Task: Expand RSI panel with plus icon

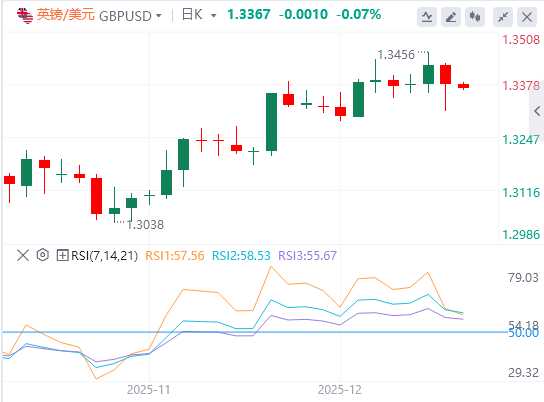Action: click(x=62, y=256)
